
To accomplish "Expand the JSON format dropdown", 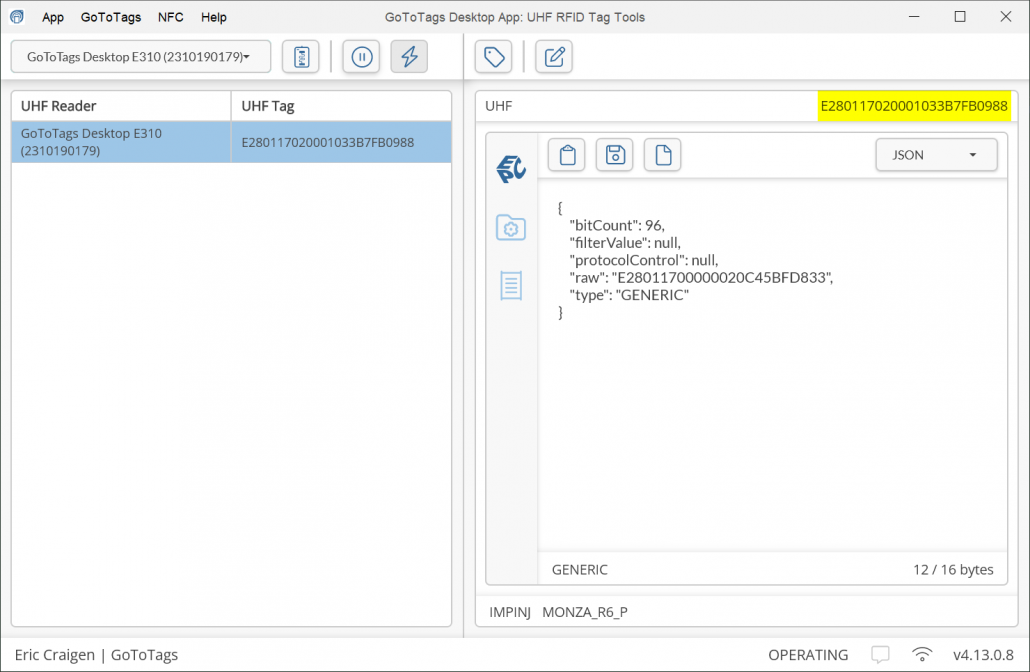I will pos(936,155).
